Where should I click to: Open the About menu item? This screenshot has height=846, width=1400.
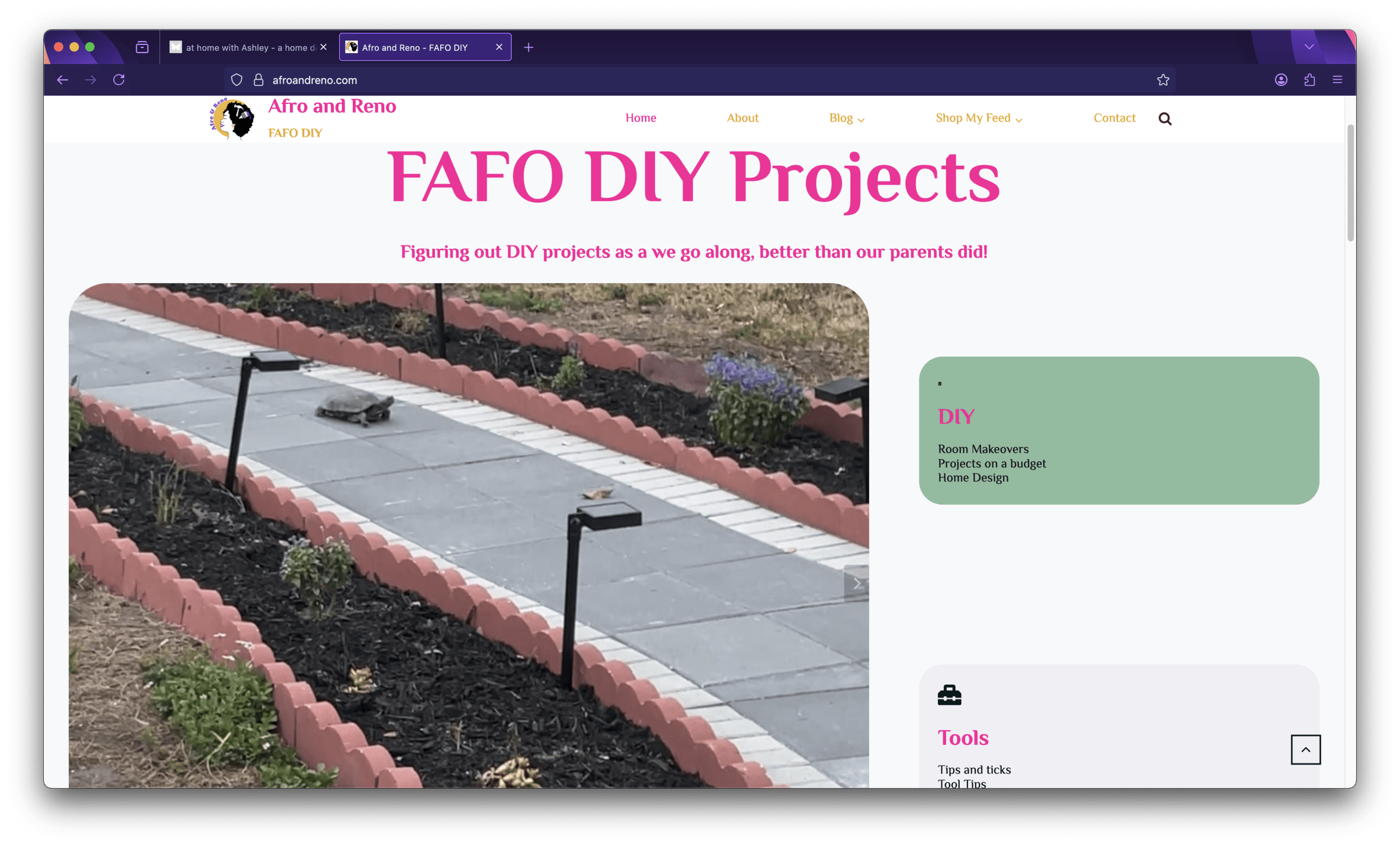[x=742, y=118]
